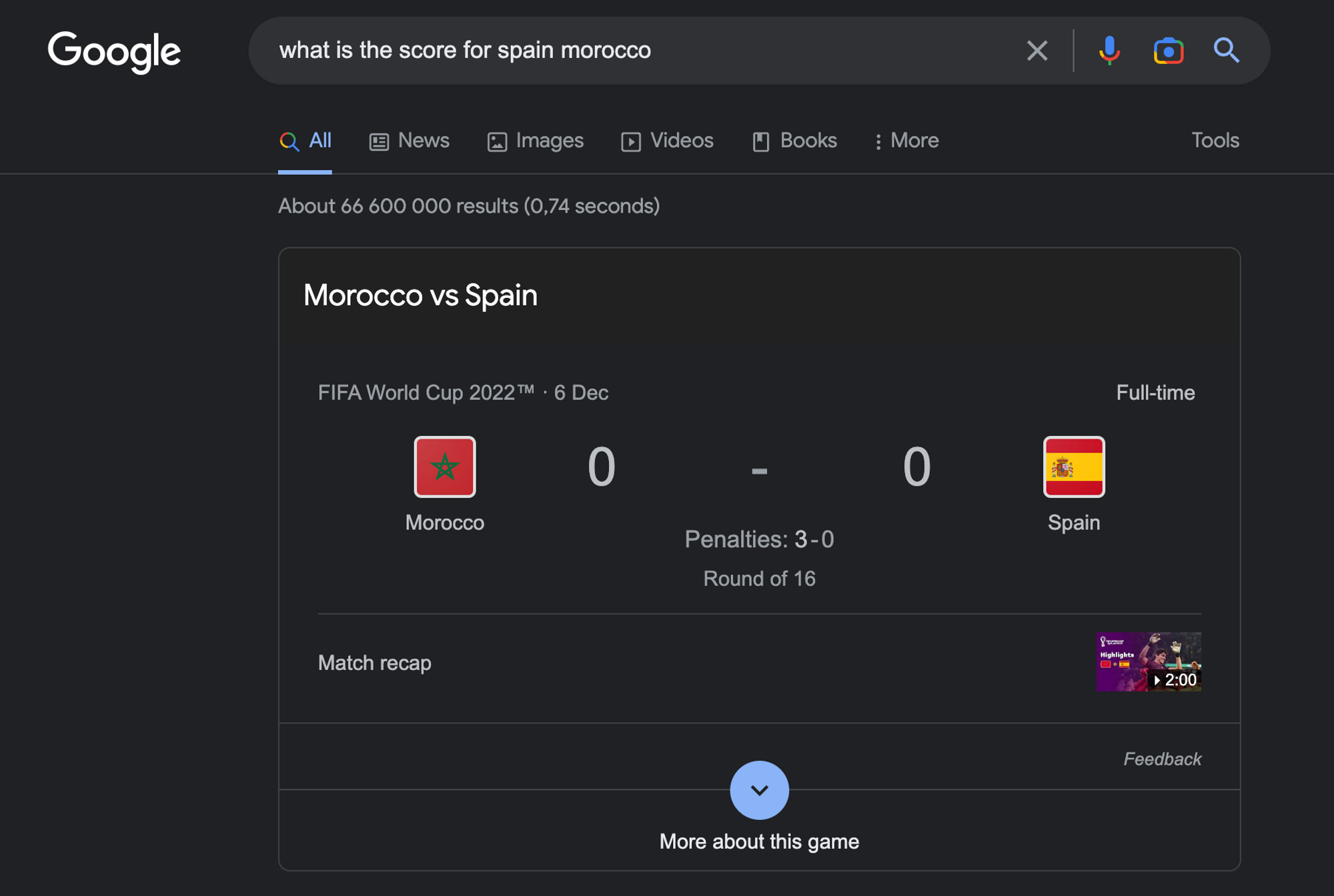Click the magnifying glass search button
Screen dimensions: 1334x896
(1226, 51)
